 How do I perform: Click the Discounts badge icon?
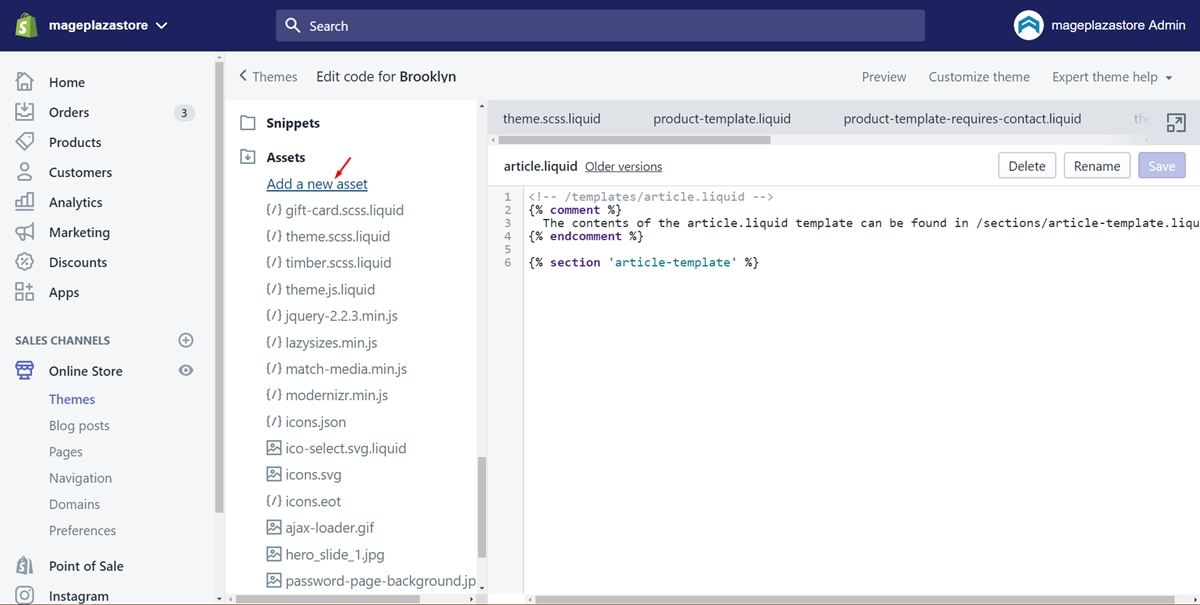25,262
